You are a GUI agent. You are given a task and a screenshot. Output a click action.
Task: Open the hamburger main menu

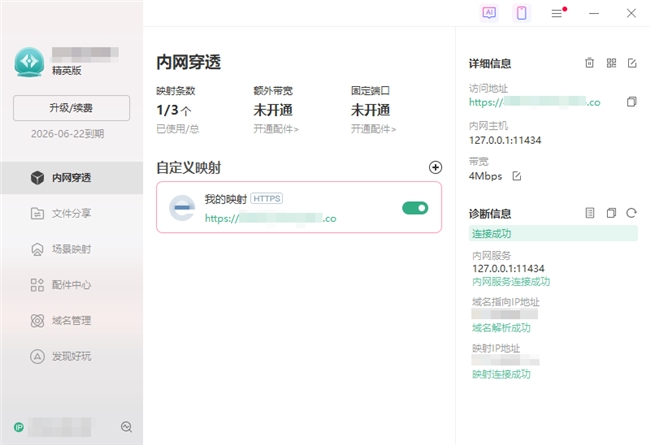pos(557,13)
